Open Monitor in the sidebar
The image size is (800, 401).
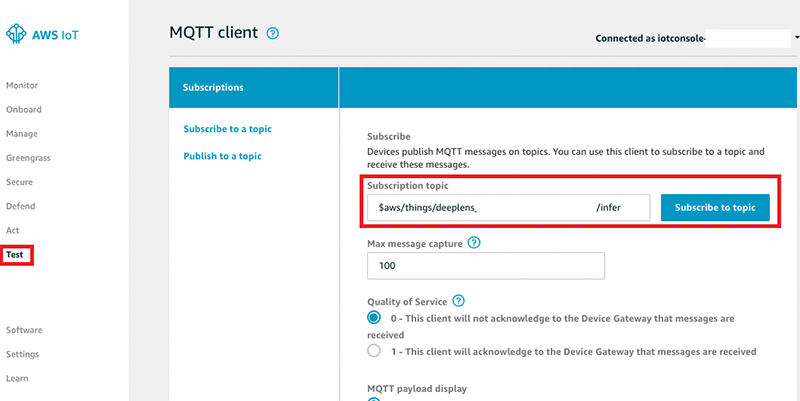click(x=22, y=85)
